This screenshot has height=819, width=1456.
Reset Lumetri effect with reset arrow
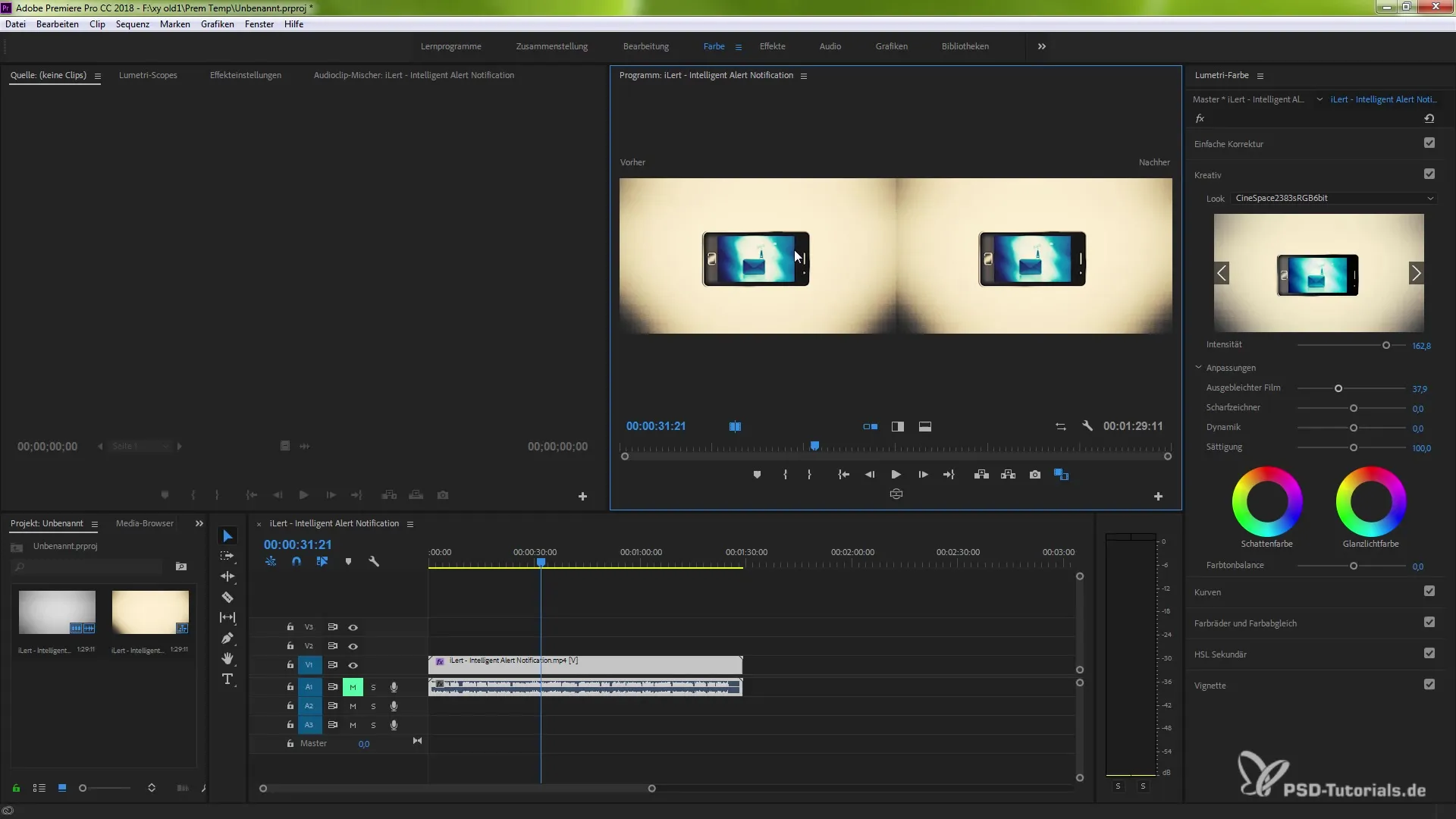1429,118
